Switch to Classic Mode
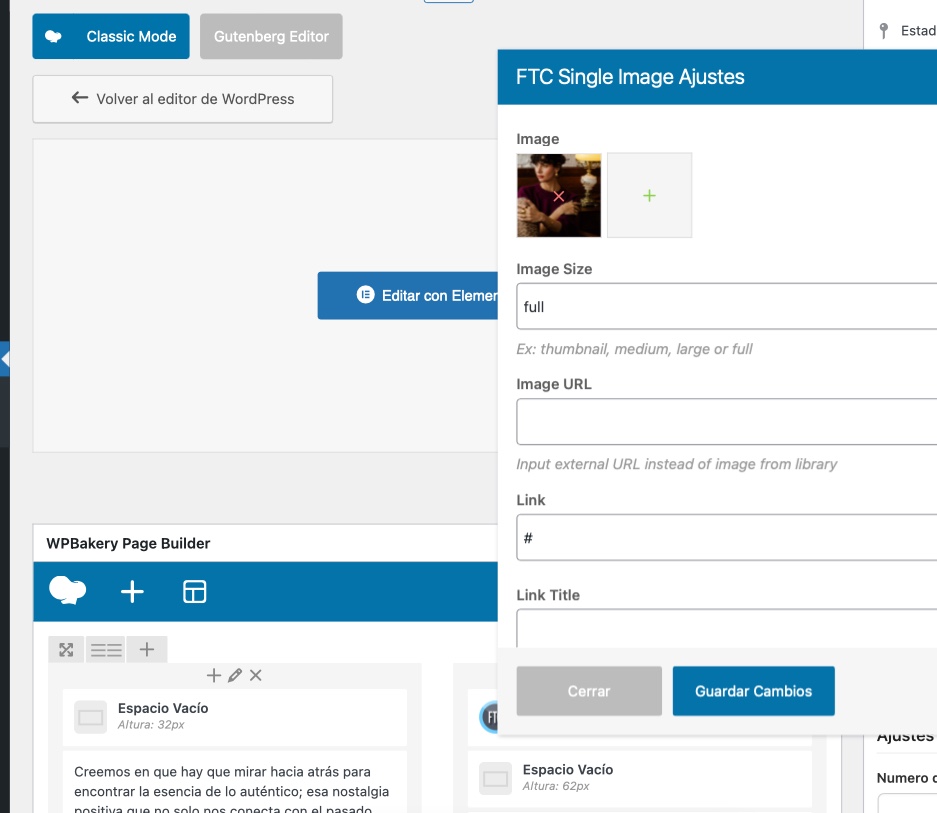The width and height of the screenshot is (937, 813). click(x=111, y=37)
